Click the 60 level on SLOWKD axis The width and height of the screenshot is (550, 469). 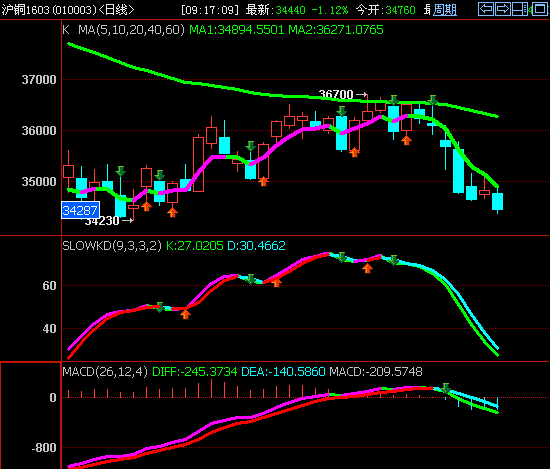(49, 286)
